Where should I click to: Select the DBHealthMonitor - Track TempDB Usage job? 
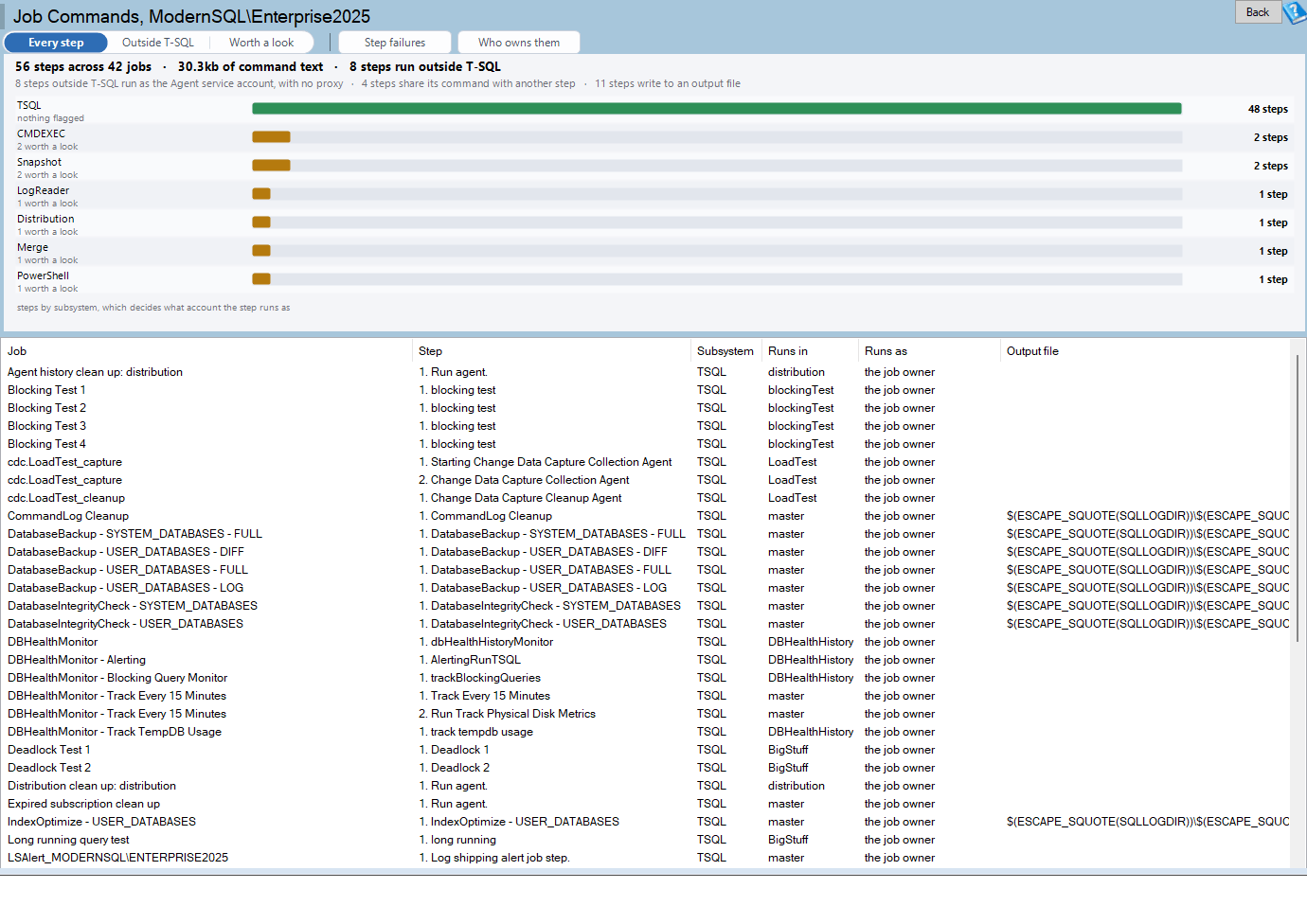click(x=115, y=732)
